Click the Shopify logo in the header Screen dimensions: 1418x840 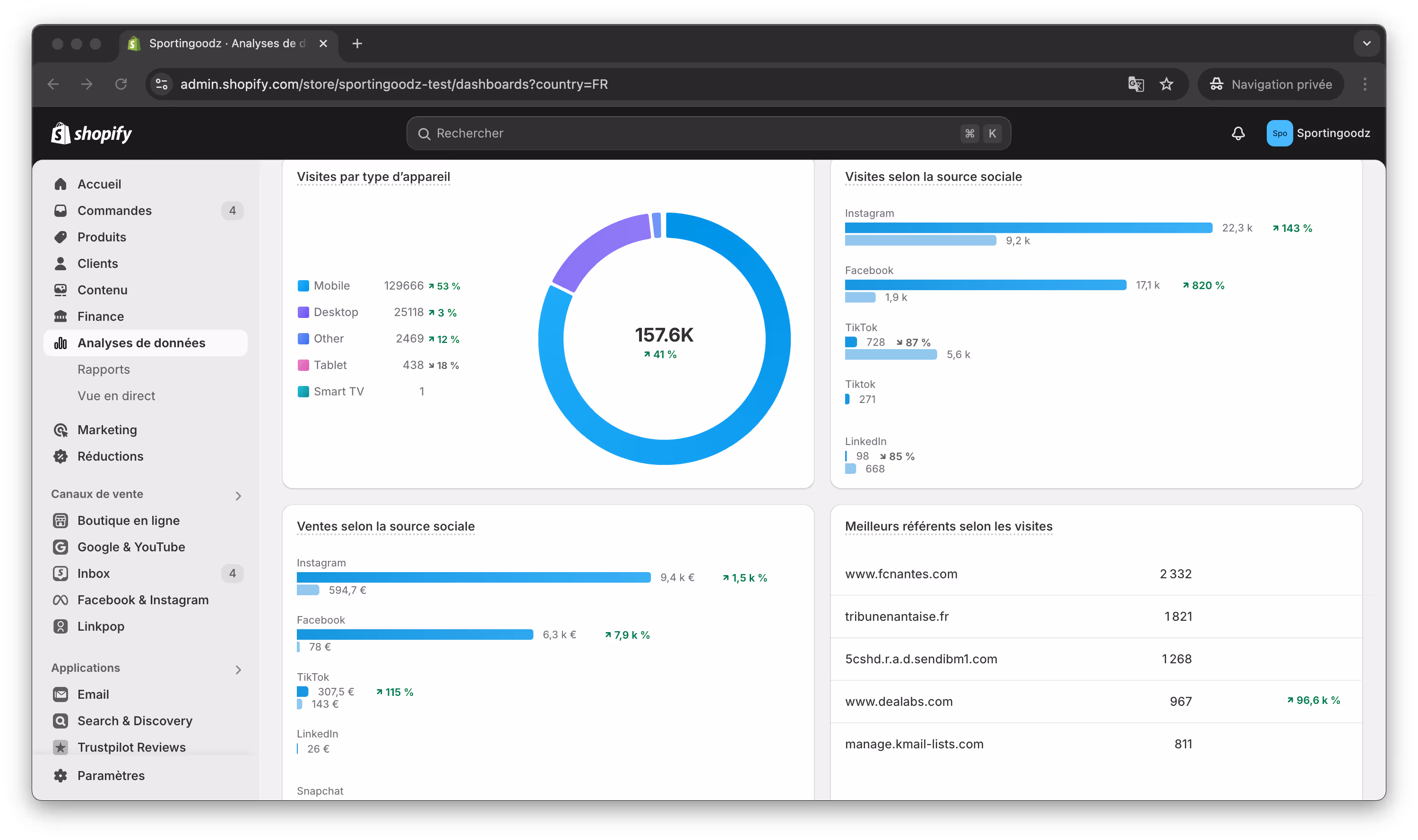[x=92, y=134]
